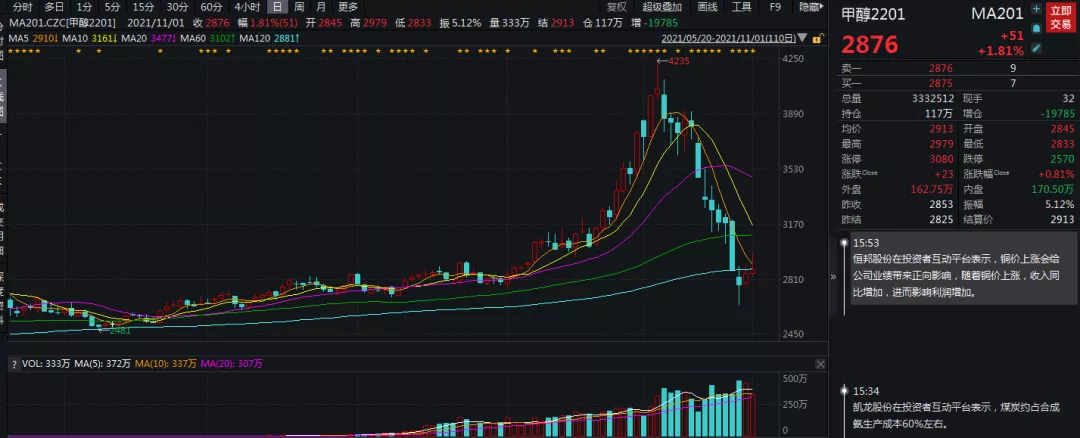This screenshot has width=1080, height=438.
Task: Click the VOL: 333万 indicator label
Action: [x=45, y=364]
